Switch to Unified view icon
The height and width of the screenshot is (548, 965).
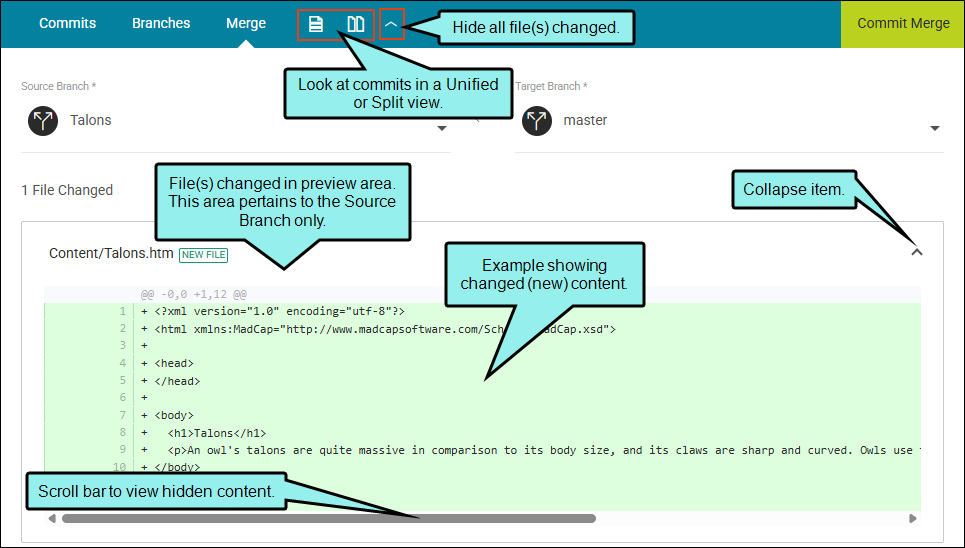316,24
